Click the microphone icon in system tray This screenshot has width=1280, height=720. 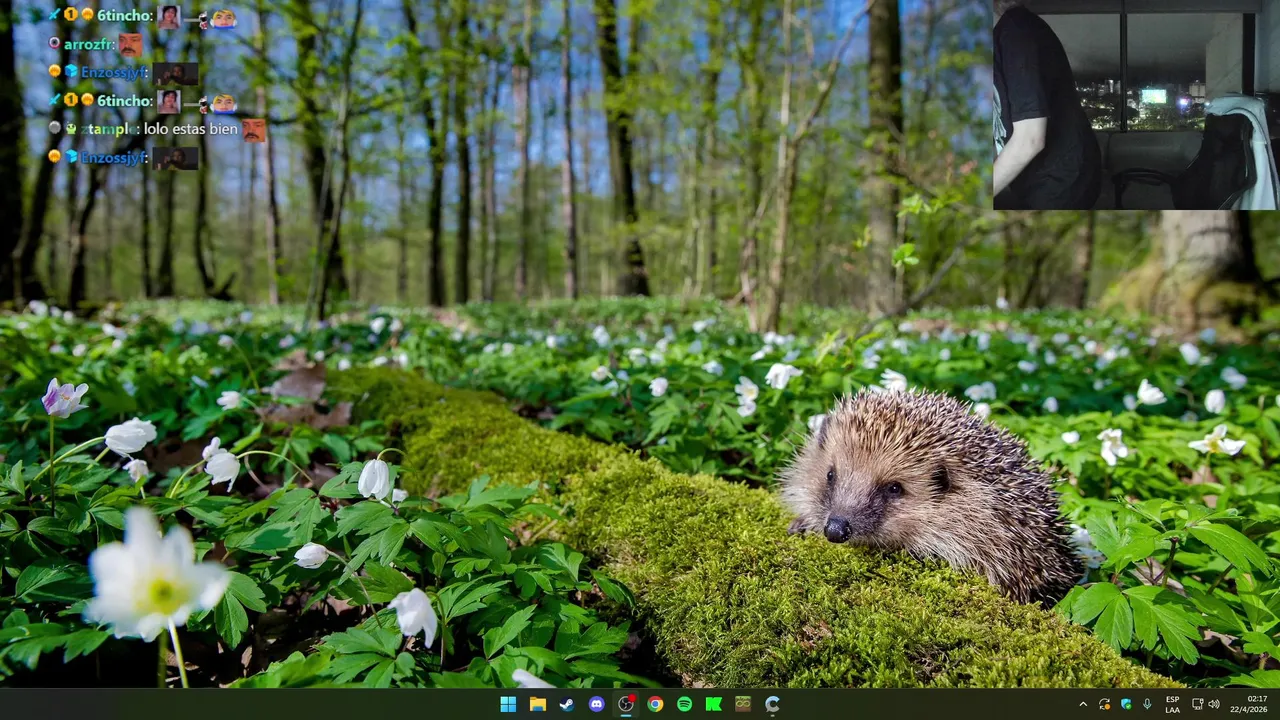[1147, 704]
